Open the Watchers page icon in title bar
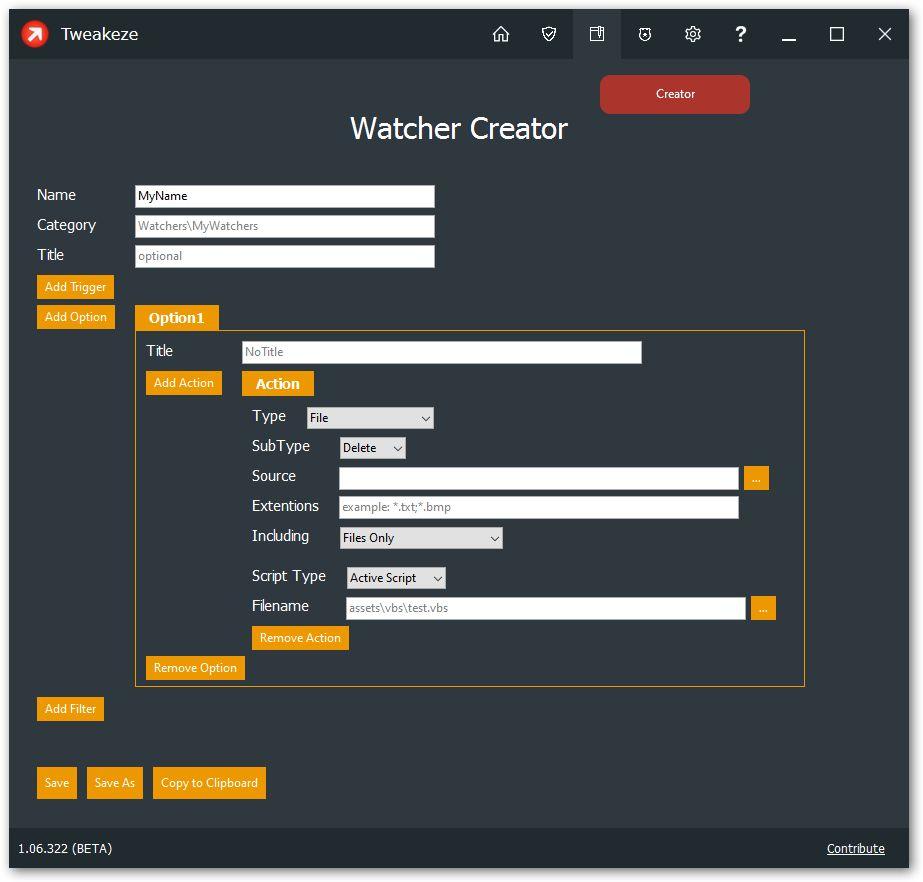The width and height of the screenshot is (923, 882). 597,34
